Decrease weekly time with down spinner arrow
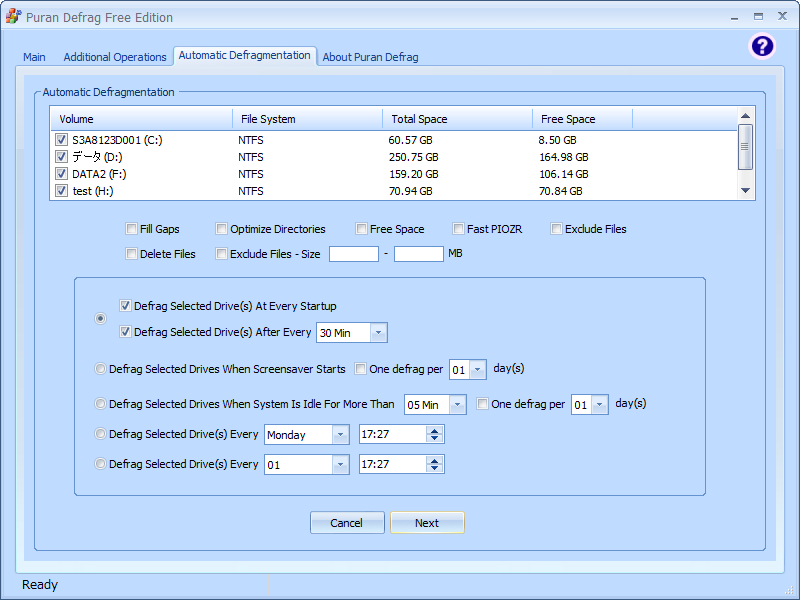800x600 pixels. pyautogui.click(x=435, y=439)
